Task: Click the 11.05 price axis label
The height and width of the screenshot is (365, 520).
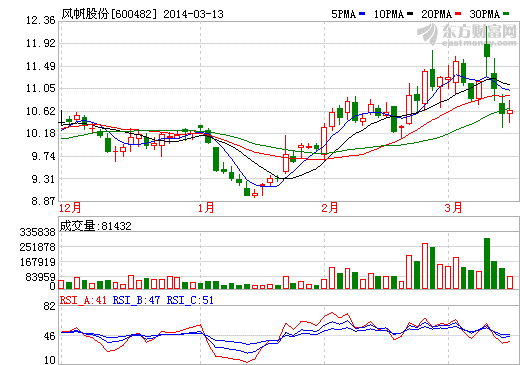Action: click(41, 88)
